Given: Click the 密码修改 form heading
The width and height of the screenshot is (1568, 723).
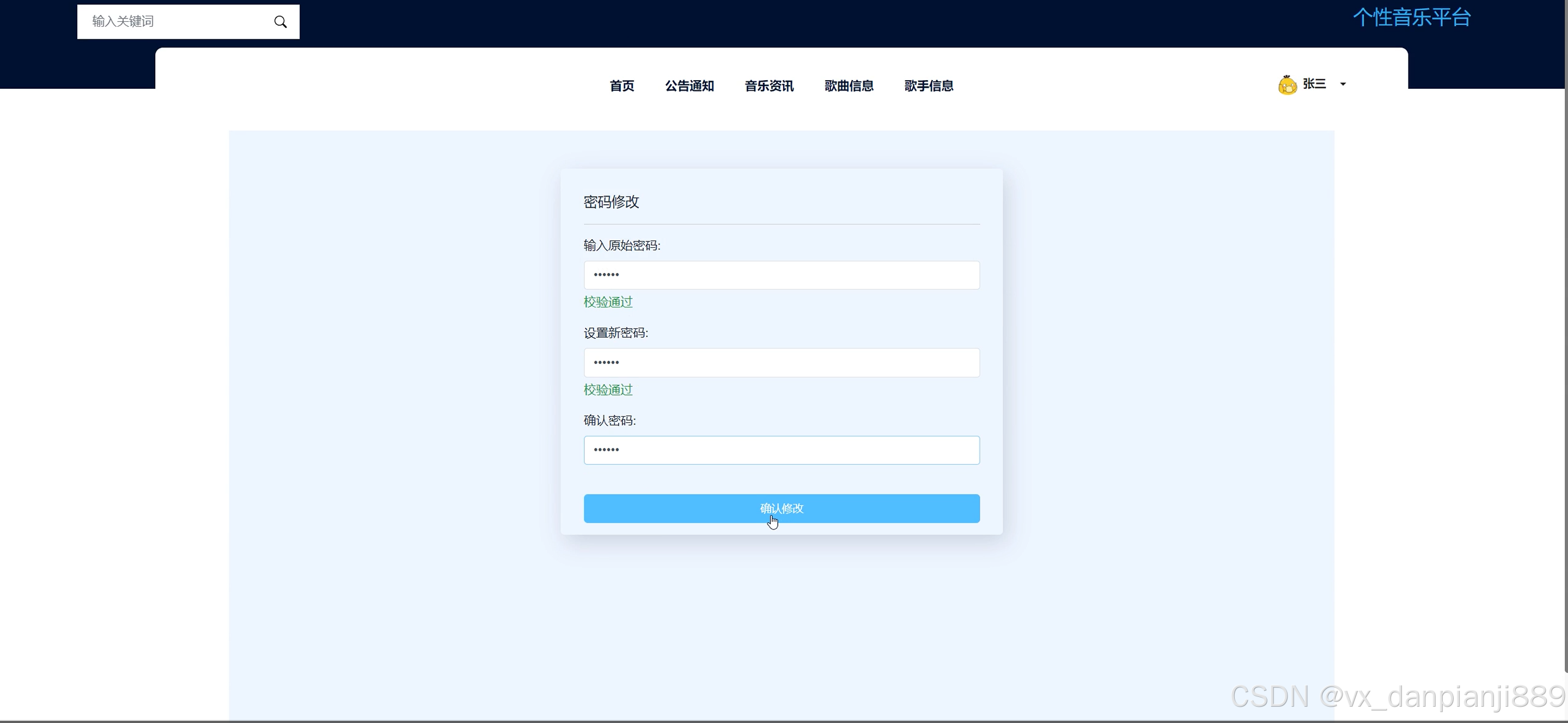Looking at the screenshot, I should [x=611, y=202].
